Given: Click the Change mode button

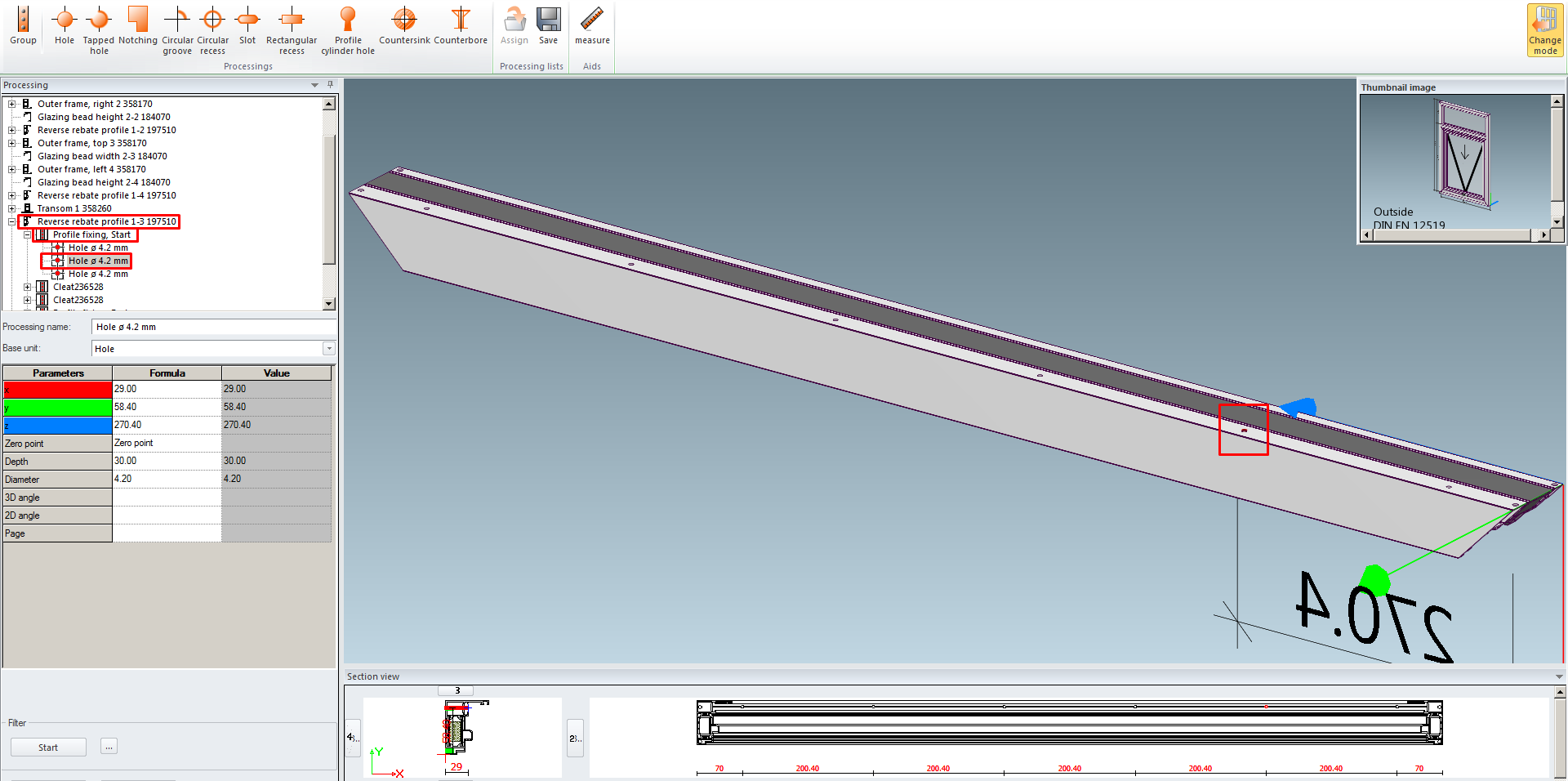Looking at the screenshot, I should tap(1544, 30).
